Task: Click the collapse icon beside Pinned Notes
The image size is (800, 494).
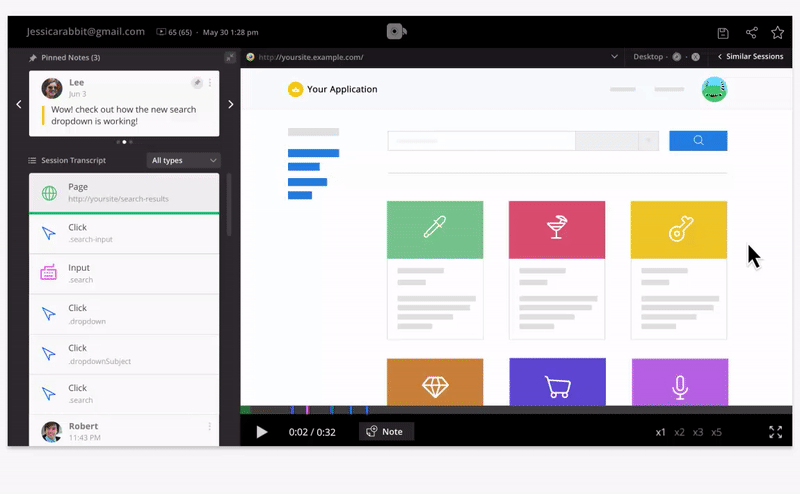Action: point(230,58)
